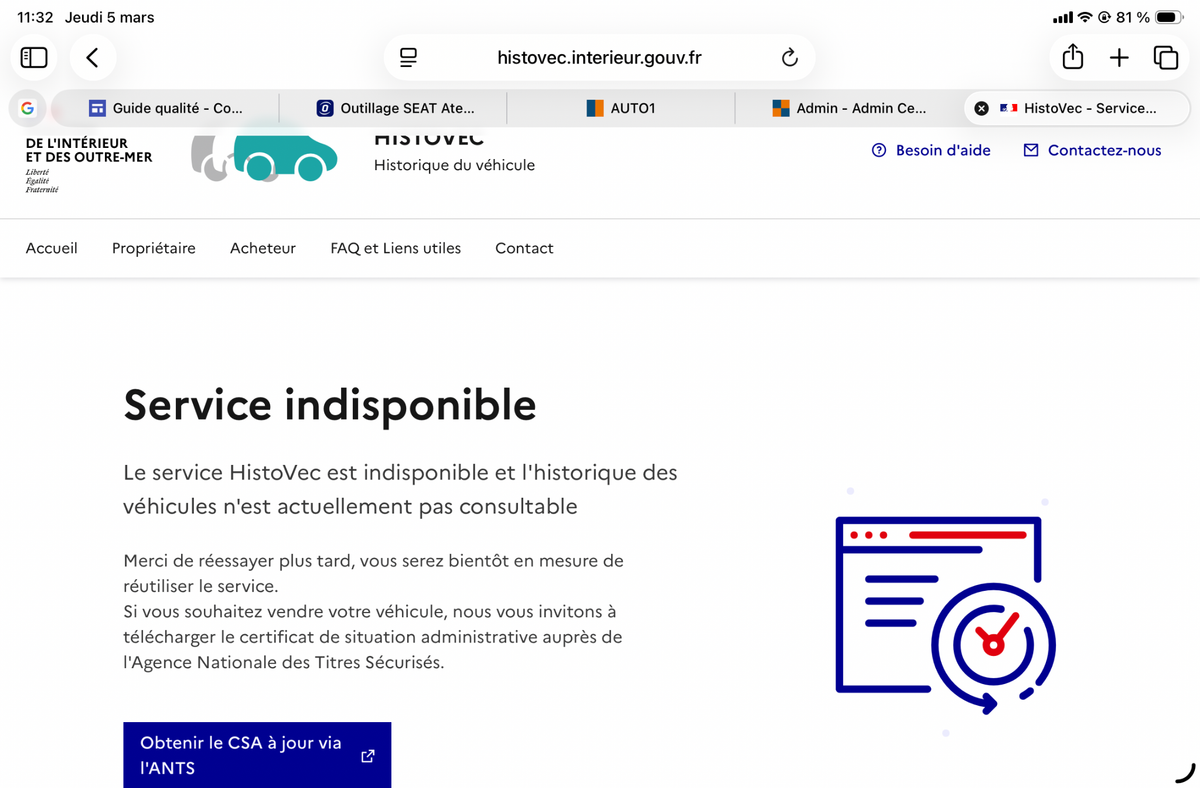Viewport: 1200px width, 788px height.
Task: Reload the HistoVec page
Action: coord(789,58)
